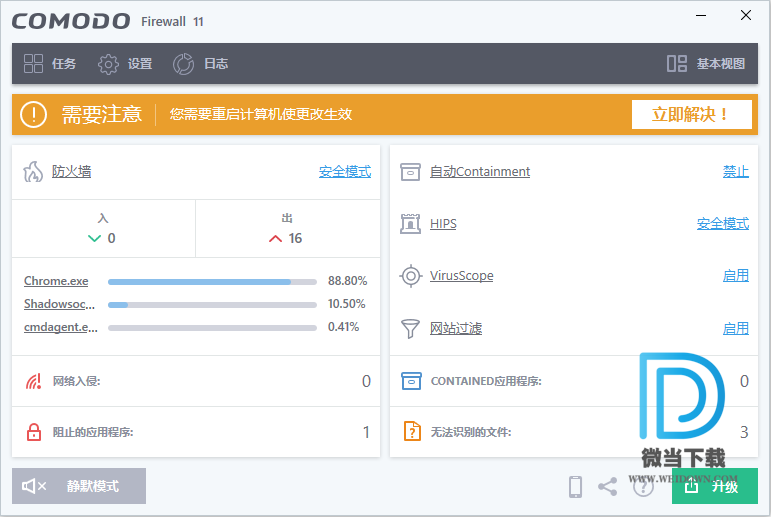This screenshot has height=517, width=771.
Task: Click the 10.50% percentage value
Action: click(x=347, y=304)
